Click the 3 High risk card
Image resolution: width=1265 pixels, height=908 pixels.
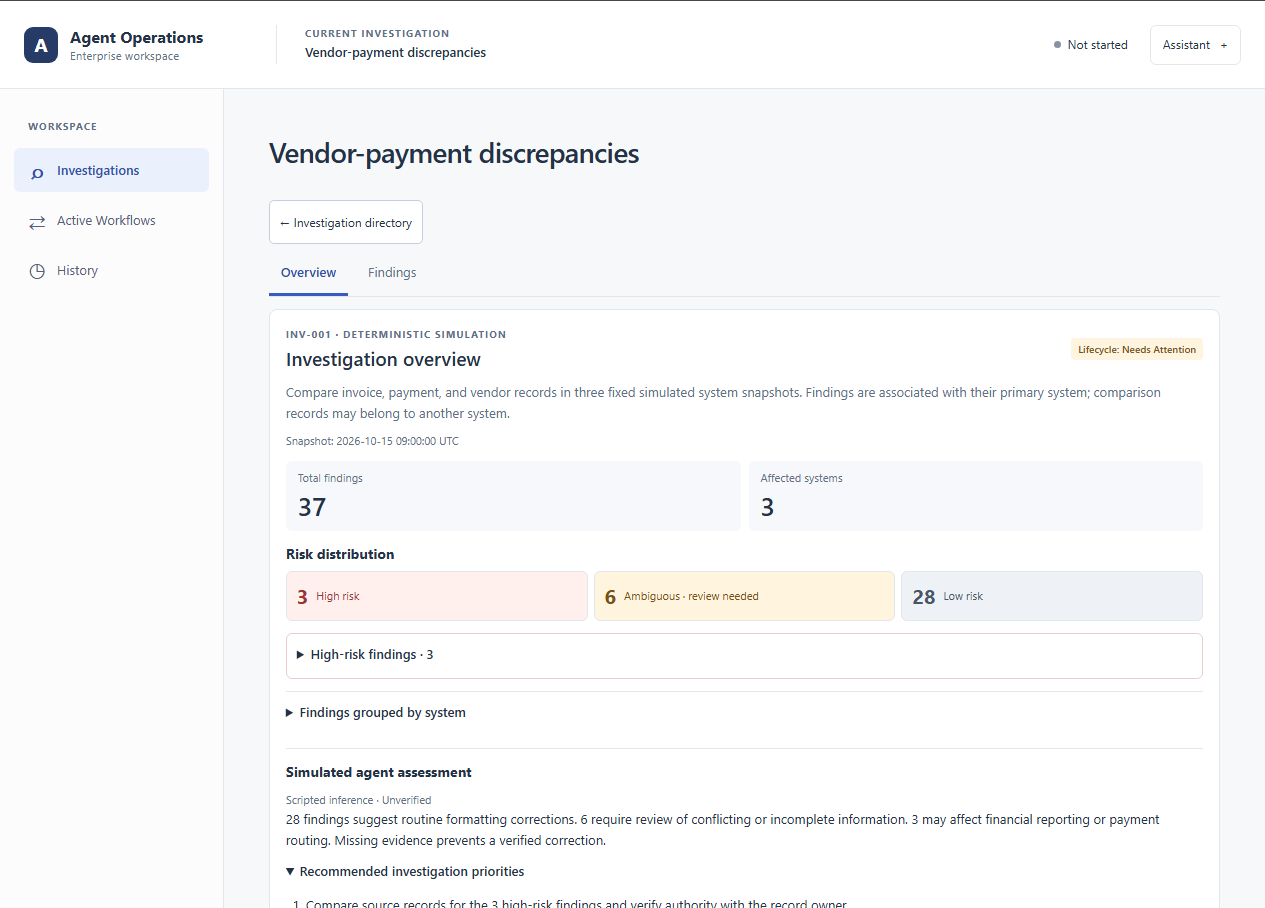click(x=437, y=596)
